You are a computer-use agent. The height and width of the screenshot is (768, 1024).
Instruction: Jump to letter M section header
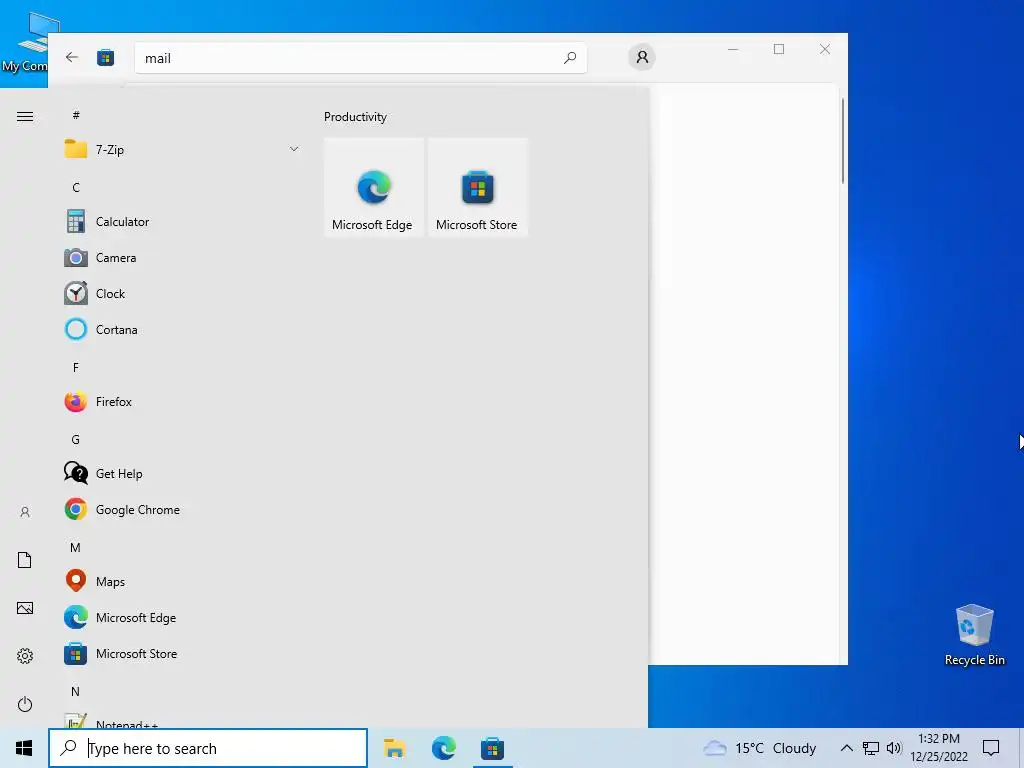click(x=76, y=547)
